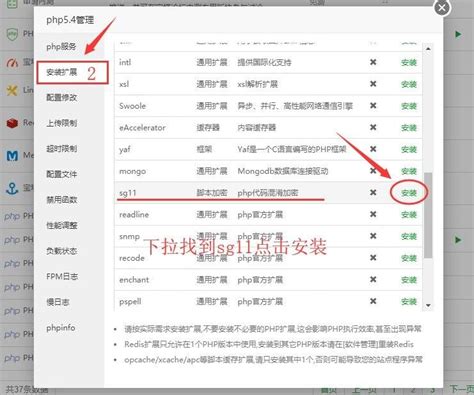474x395 pixels.
Task: Click the blue Memcached M icon in background
Action: tap(12, 156)
